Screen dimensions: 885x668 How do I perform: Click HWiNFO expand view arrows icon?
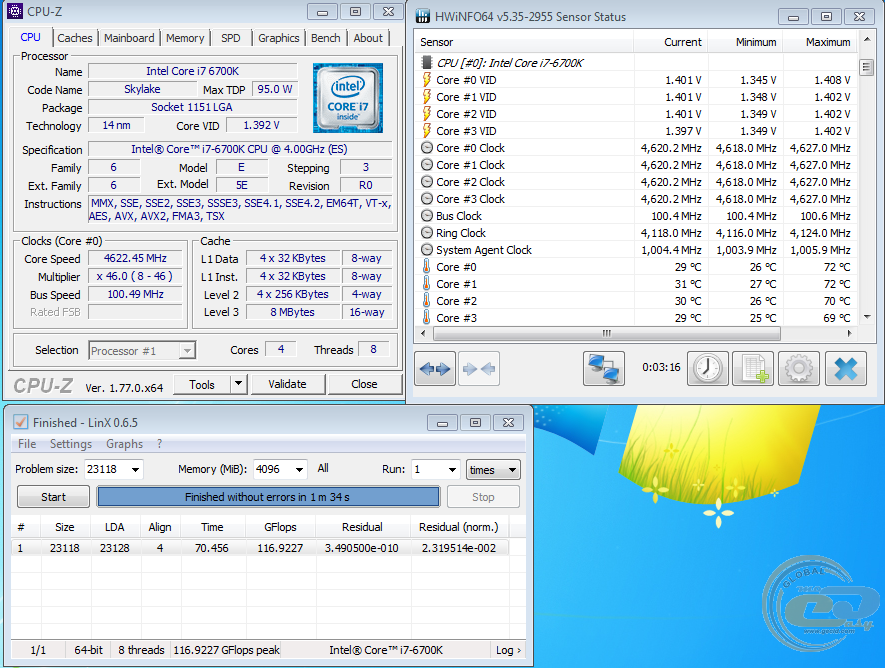coord(435,369)
